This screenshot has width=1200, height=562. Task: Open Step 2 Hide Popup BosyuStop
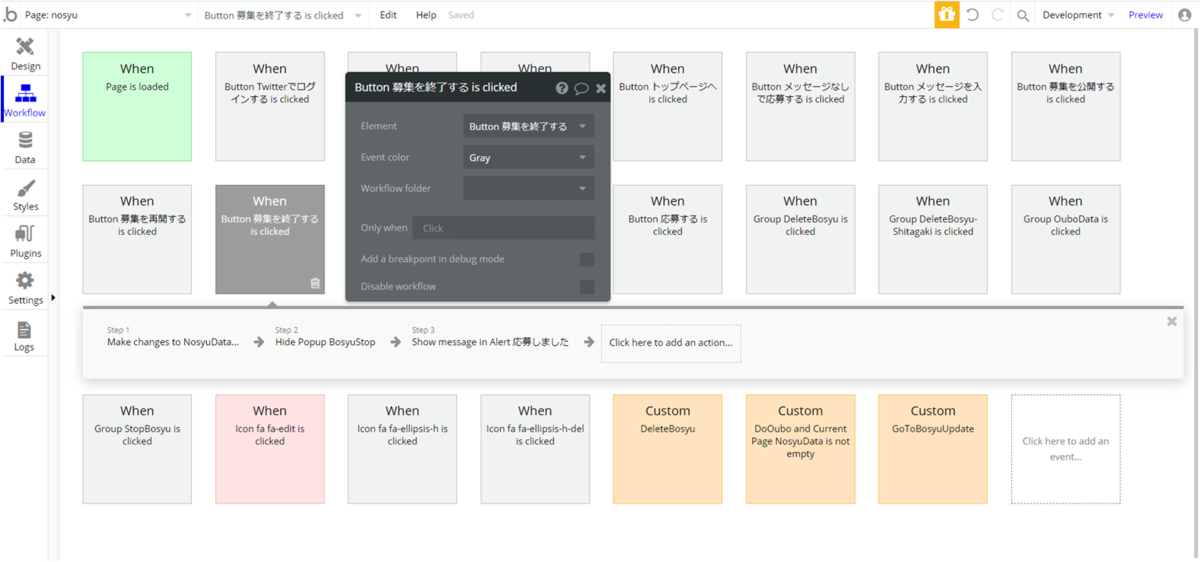pyautogui.click(x=325, y=336)
